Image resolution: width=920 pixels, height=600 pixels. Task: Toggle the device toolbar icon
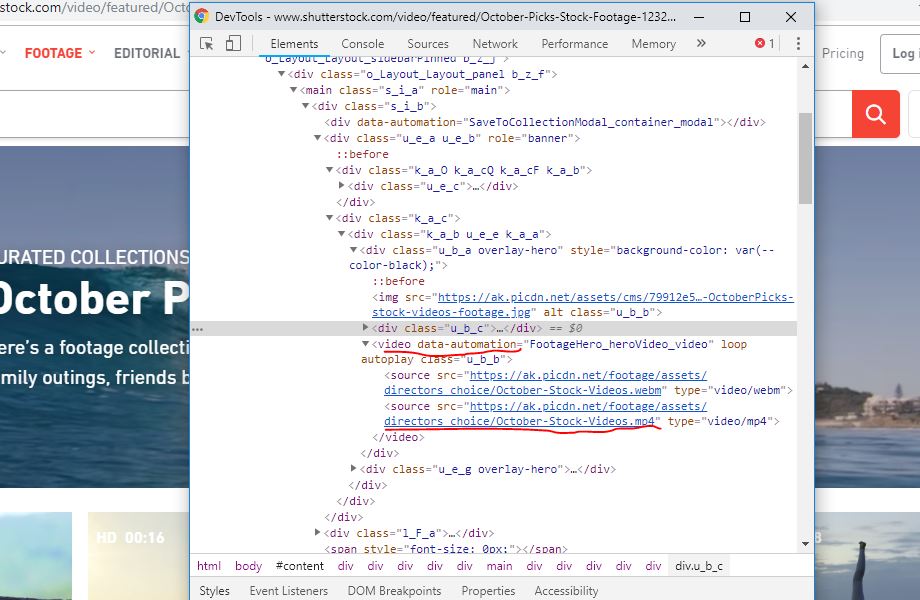[x=233, y=43]
